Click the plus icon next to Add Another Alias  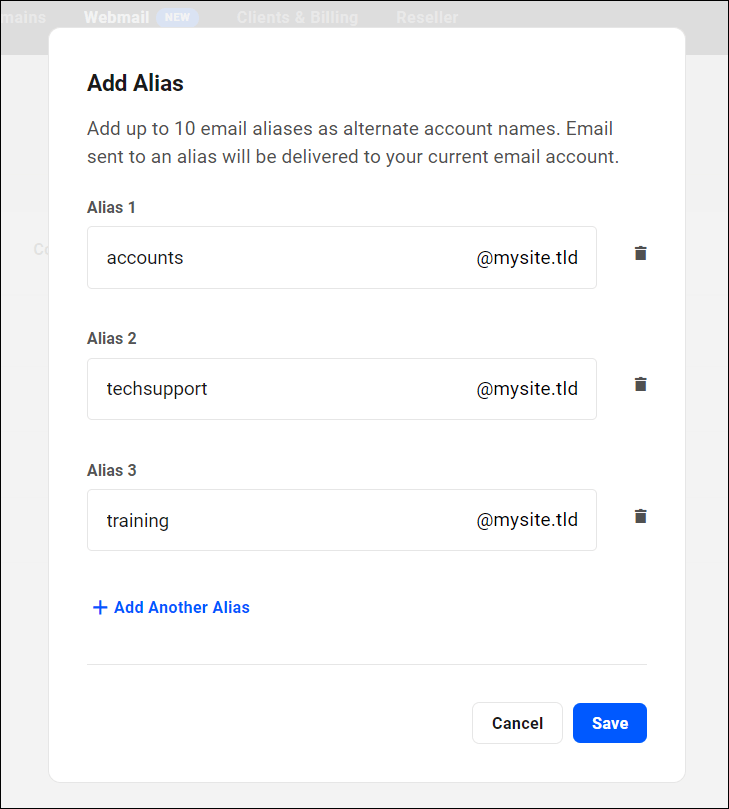coord(100,607)
